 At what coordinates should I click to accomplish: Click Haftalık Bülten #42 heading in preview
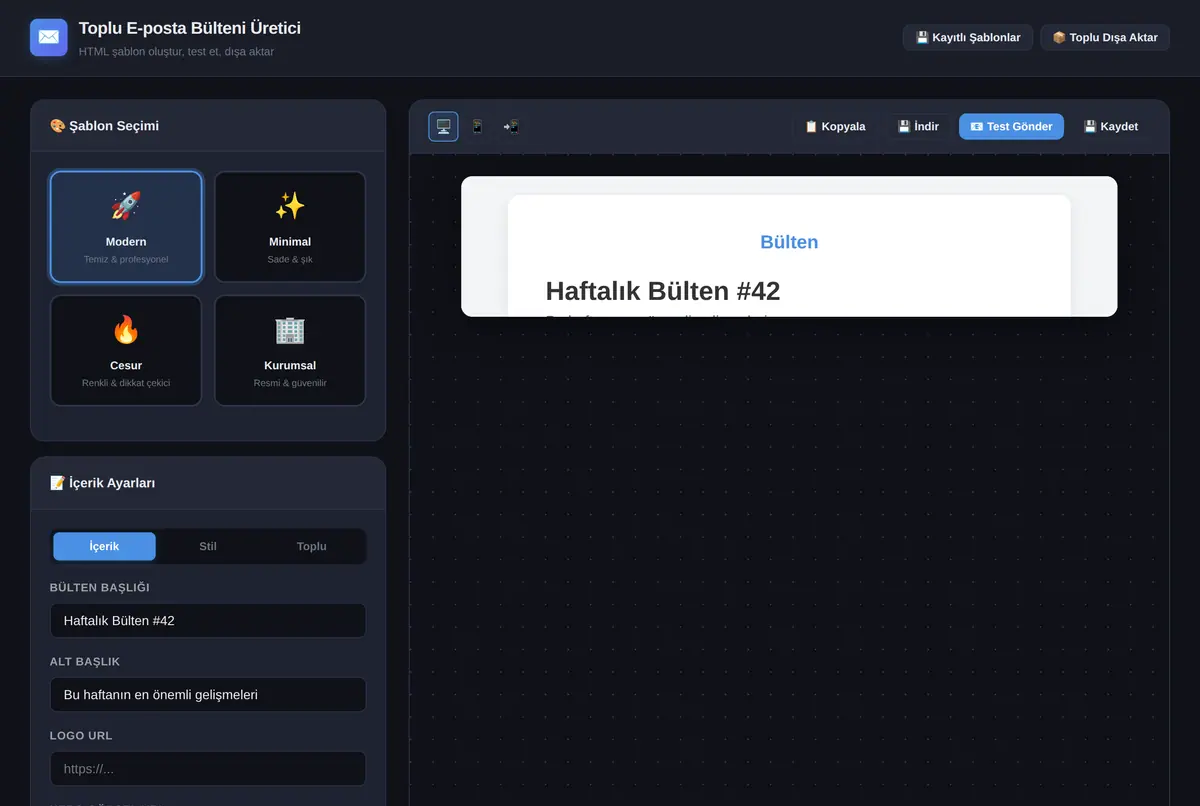[x=663, y=291]
